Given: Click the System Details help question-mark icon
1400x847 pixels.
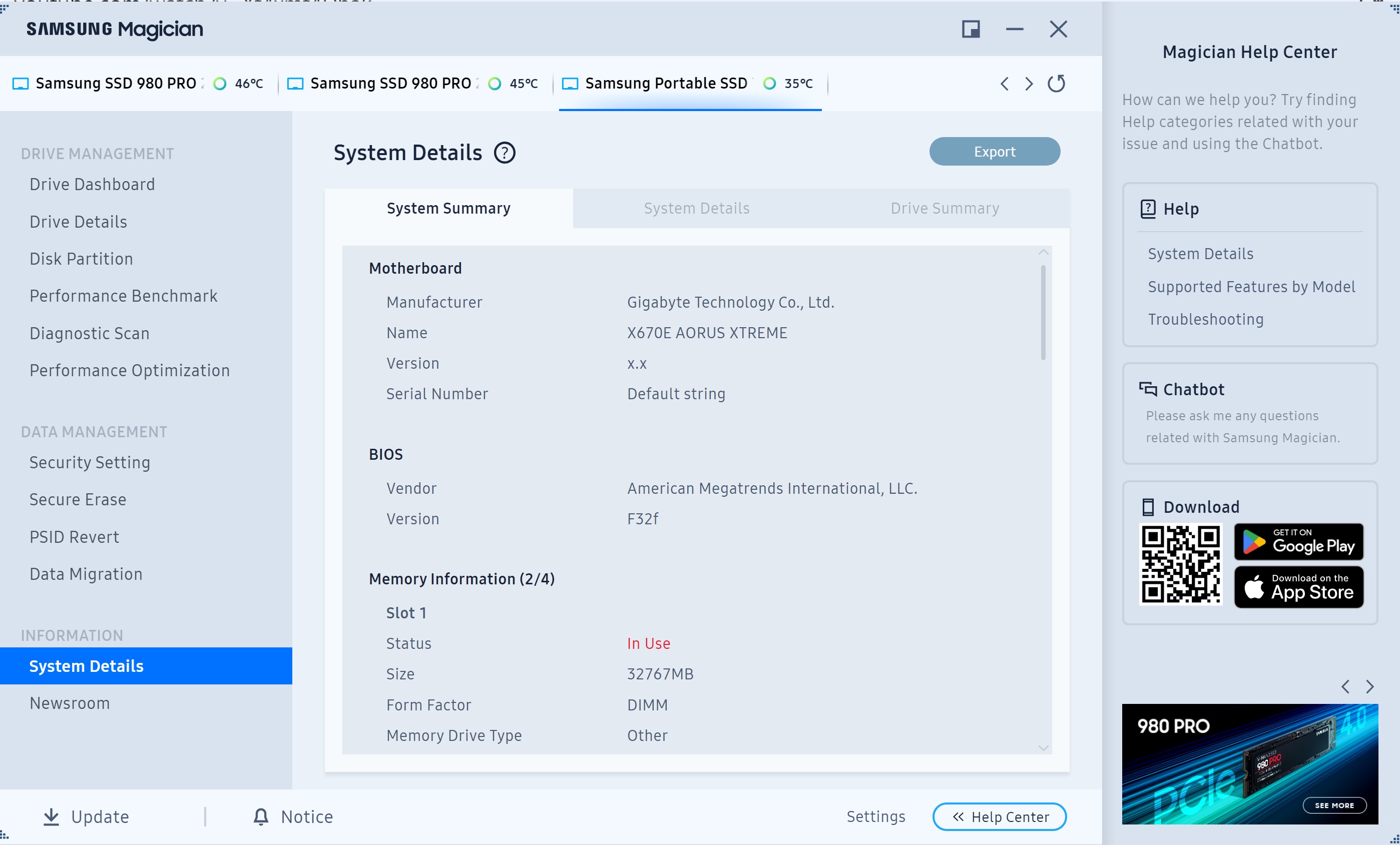Looking at the screenshot, I should point(505,153).
